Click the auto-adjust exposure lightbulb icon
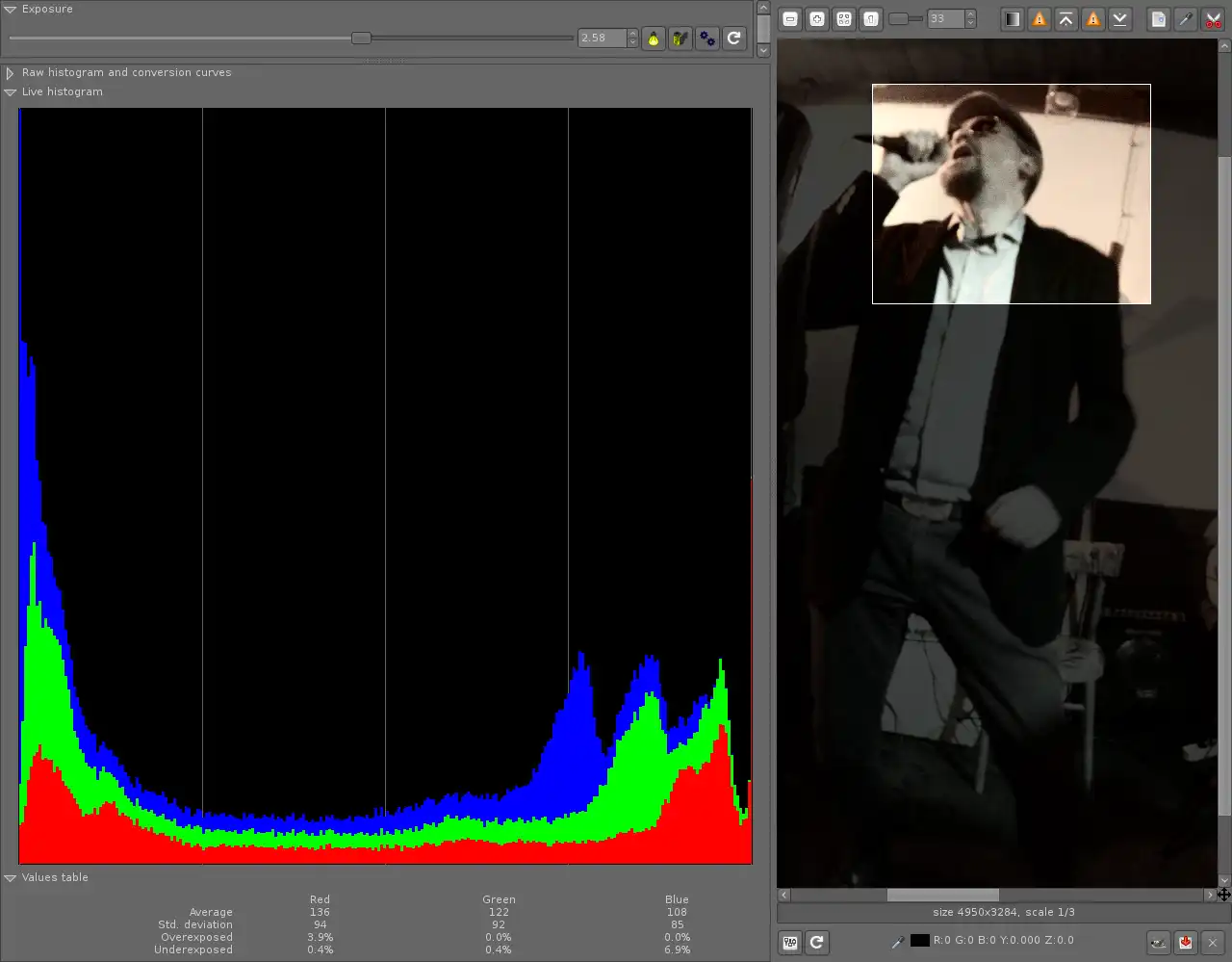Viewport: 1232px width, 962px height. pyautogui.click(x=654, y=39)
